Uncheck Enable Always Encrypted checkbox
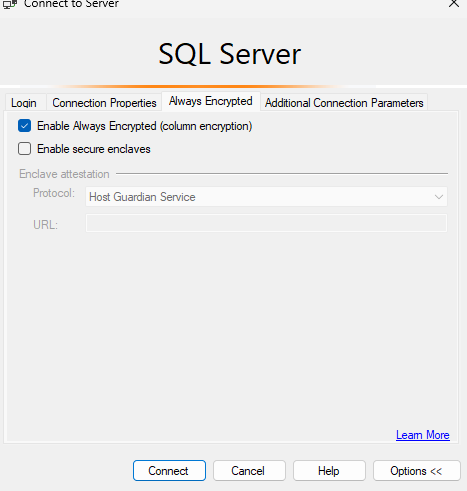 (25, 126)
